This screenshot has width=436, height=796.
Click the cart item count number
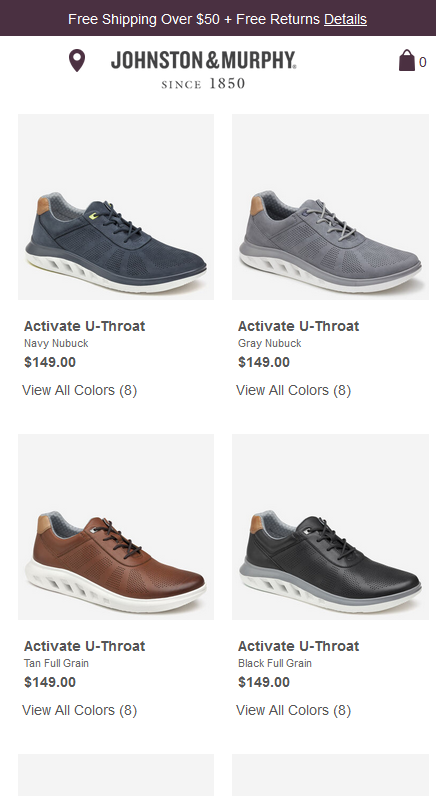(423, 62)
